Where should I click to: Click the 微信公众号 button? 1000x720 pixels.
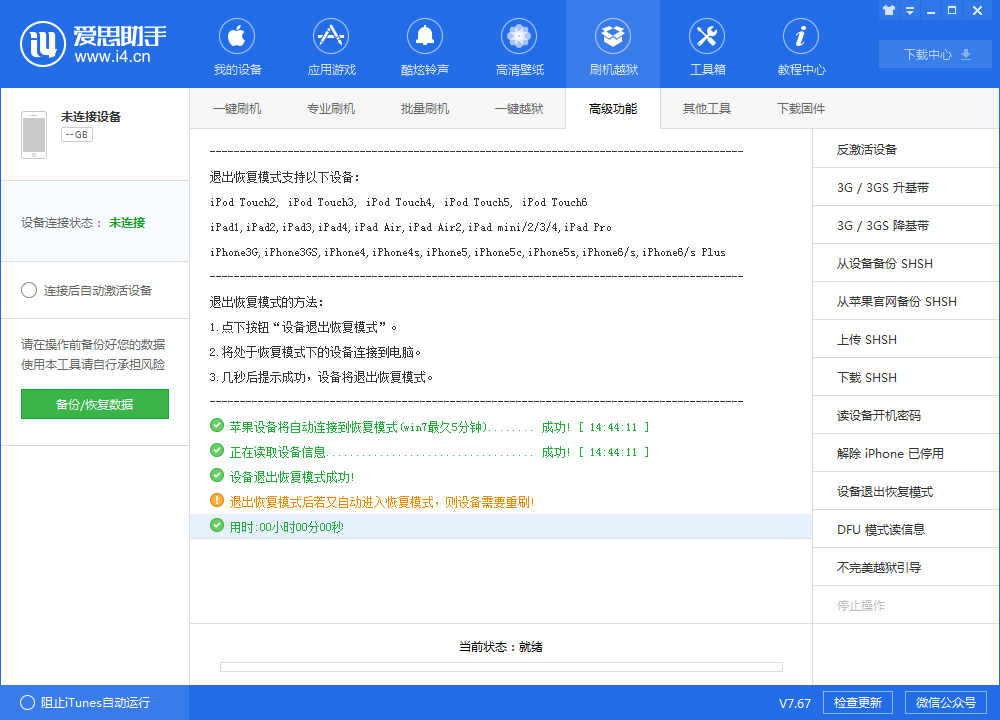pos(946,702)
